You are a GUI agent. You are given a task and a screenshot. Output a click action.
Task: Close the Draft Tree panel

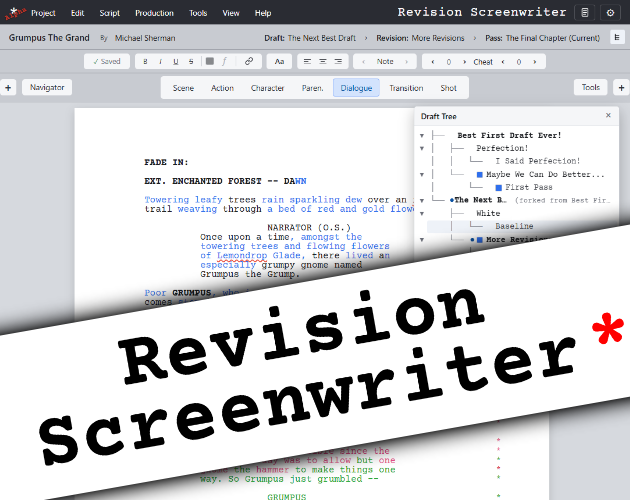[x=608, y=115]
